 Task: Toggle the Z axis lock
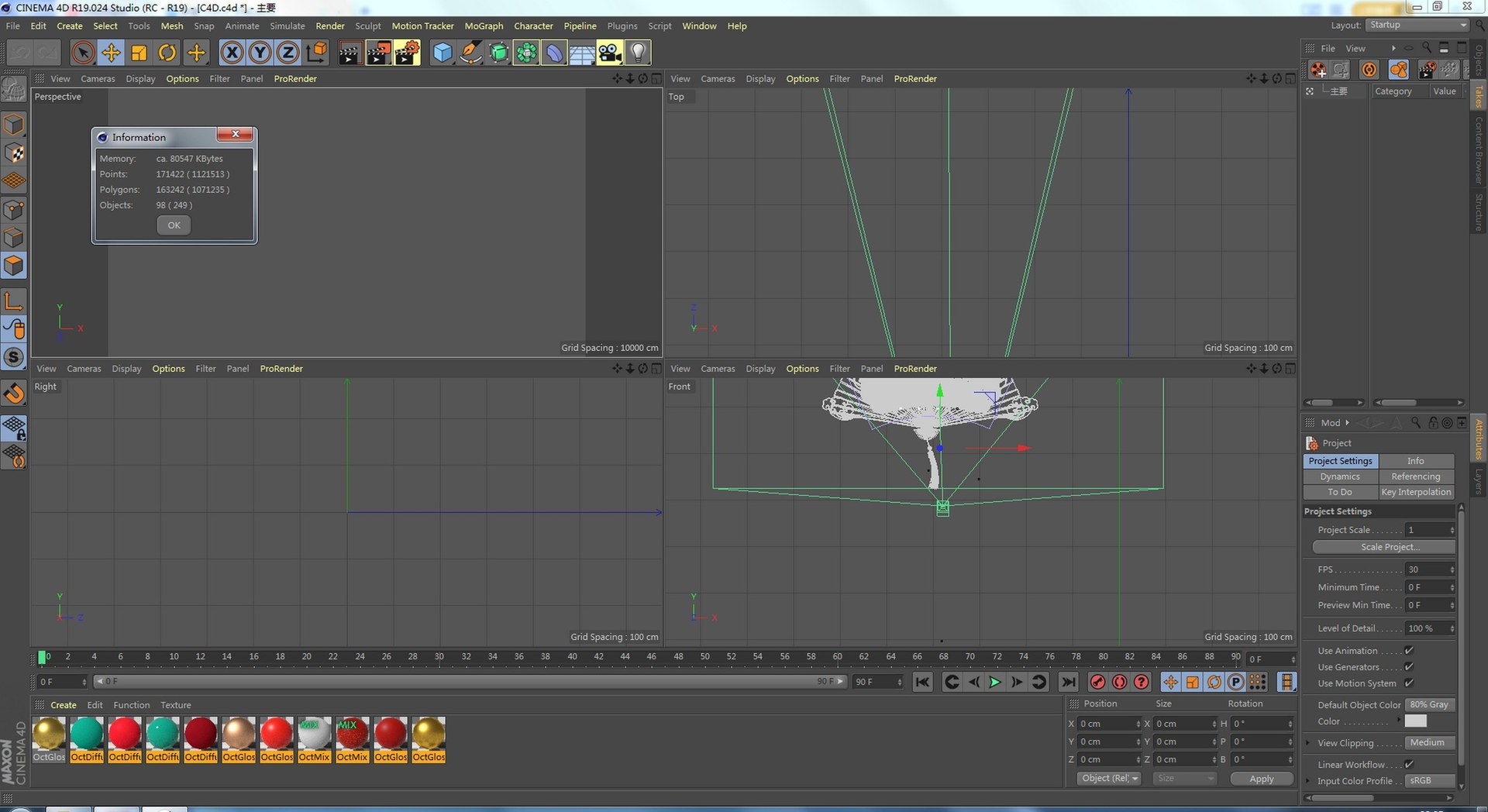tap(288, 53)
